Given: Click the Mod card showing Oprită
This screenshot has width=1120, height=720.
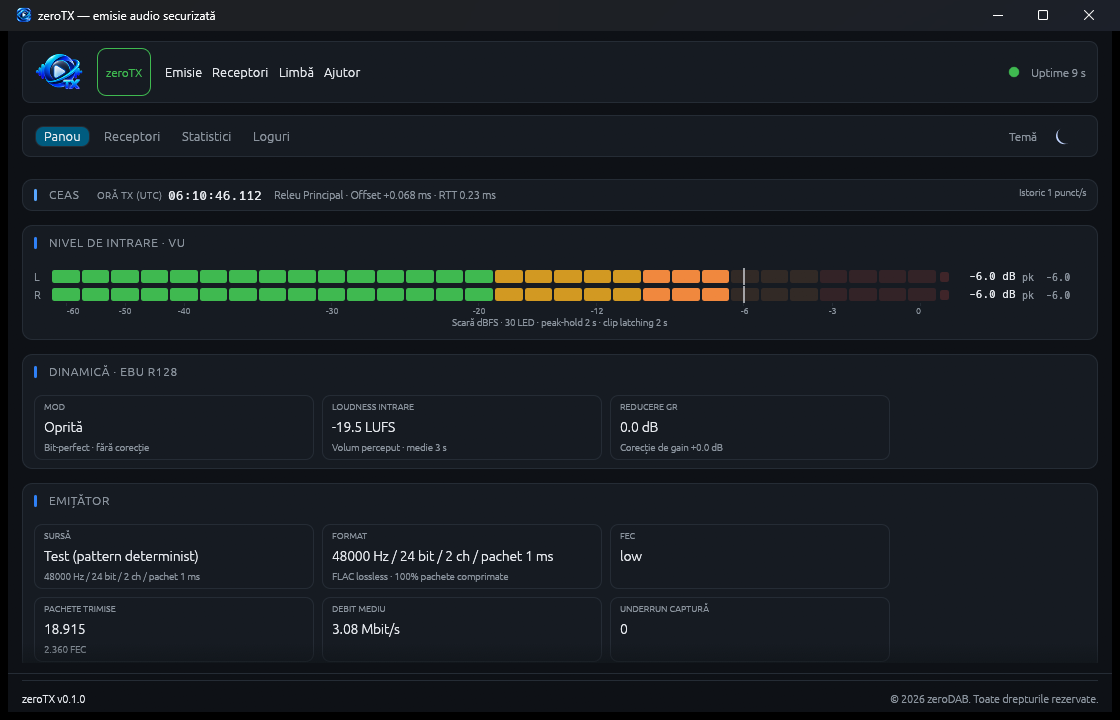Looking at the screenshot, I should [x=174, y=427].
